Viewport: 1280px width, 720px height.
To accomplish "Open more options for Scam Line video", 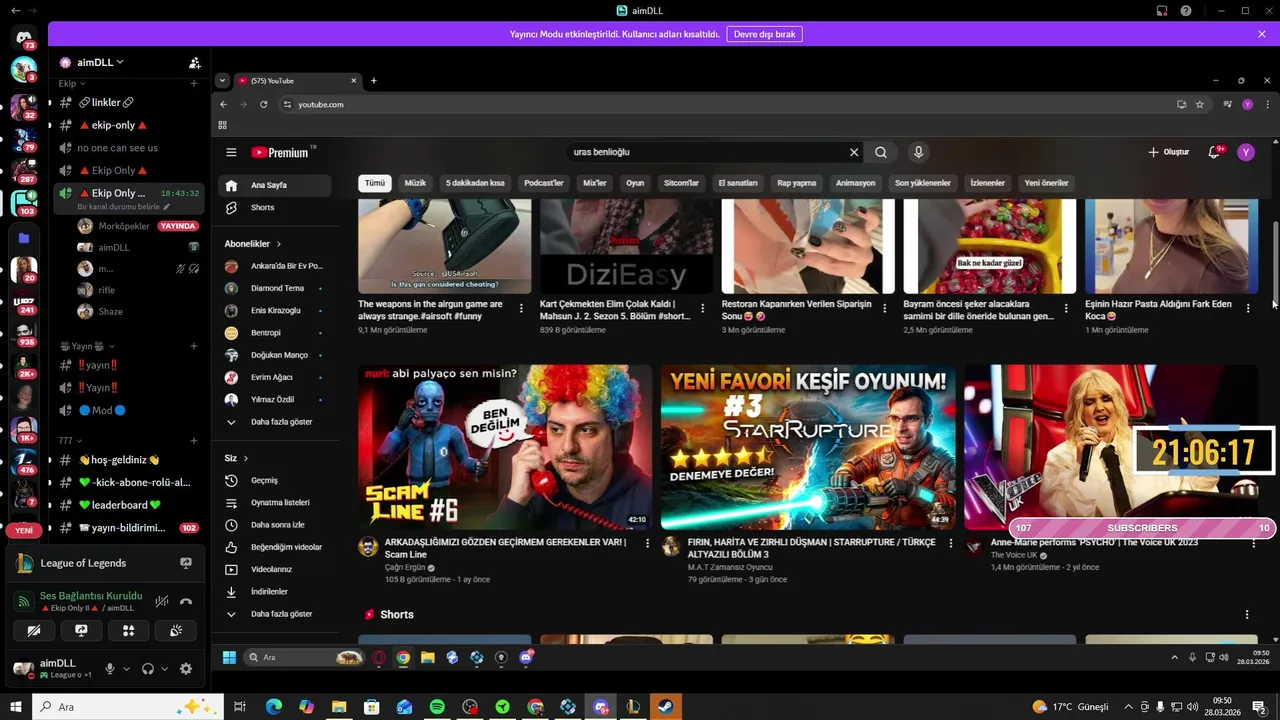I will tap(647, 543).
